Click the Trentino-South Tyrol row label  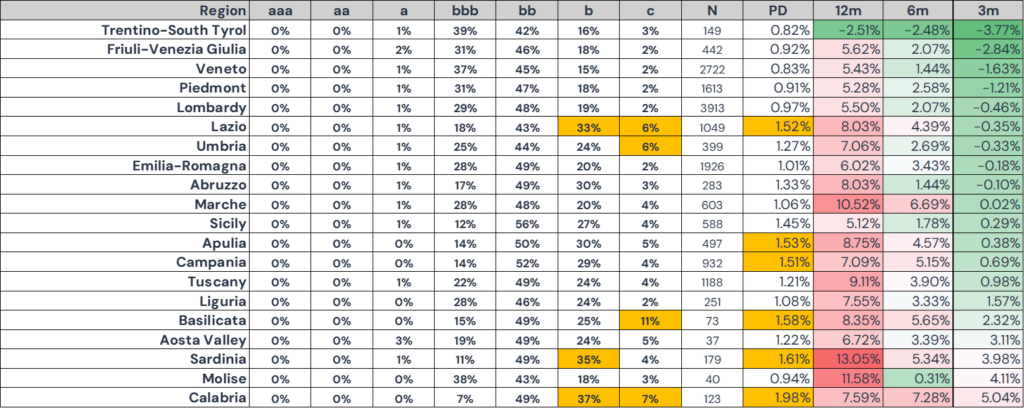pos(125,30)
